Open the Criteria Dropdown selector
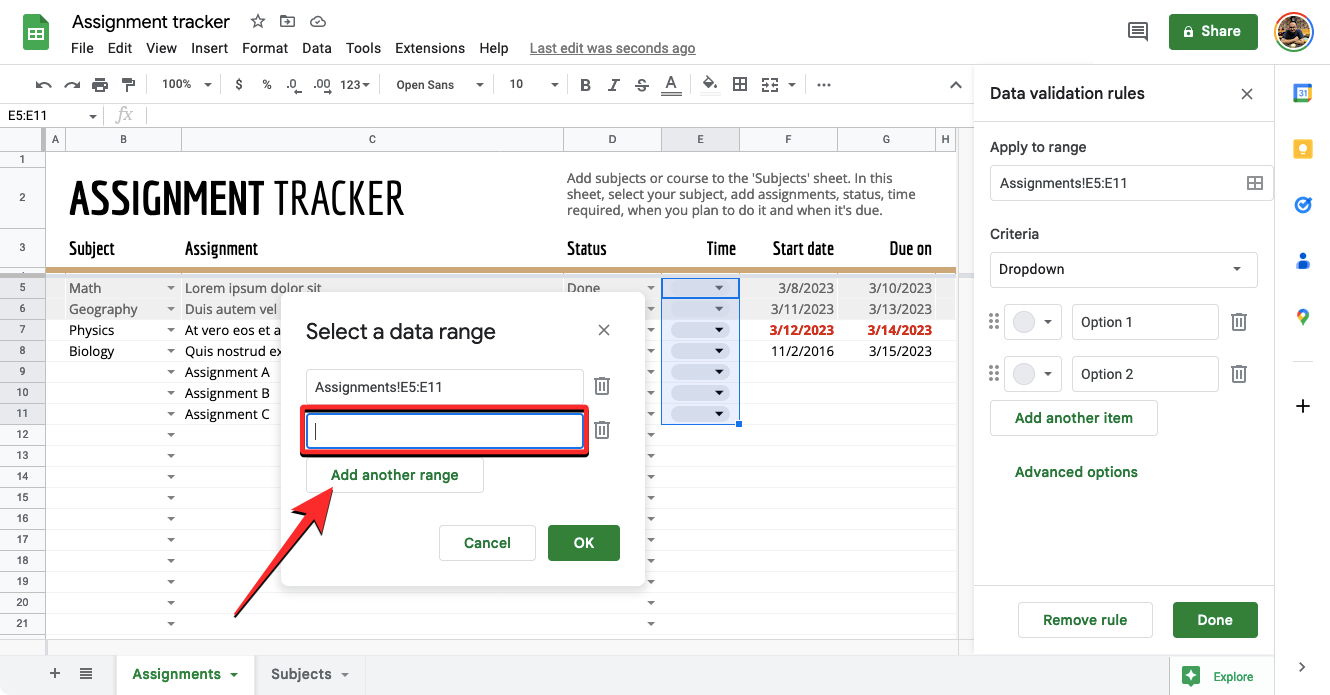This screenshot has width=1330, height=695. coord(1123,269)
